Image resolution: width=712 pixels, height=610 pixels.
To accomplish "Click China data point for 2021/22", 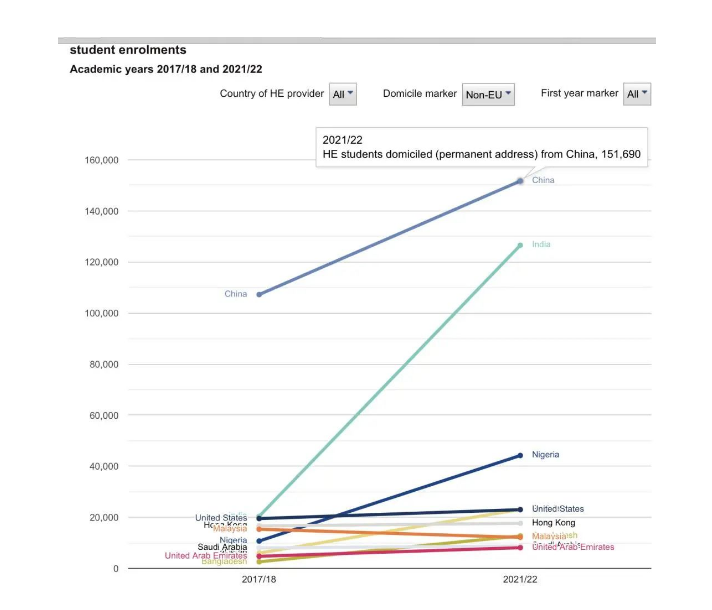I will point(520,181).
